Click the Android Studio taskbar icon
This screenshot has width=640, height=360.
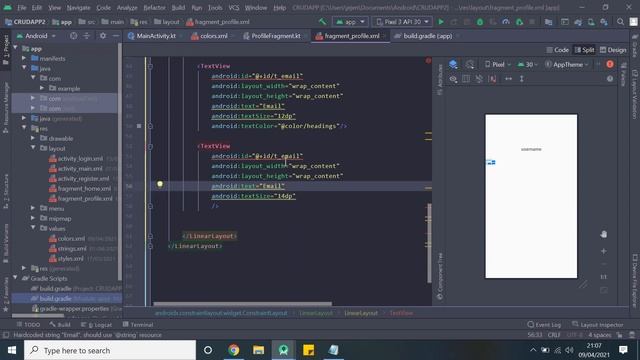(x=283, y=350)
